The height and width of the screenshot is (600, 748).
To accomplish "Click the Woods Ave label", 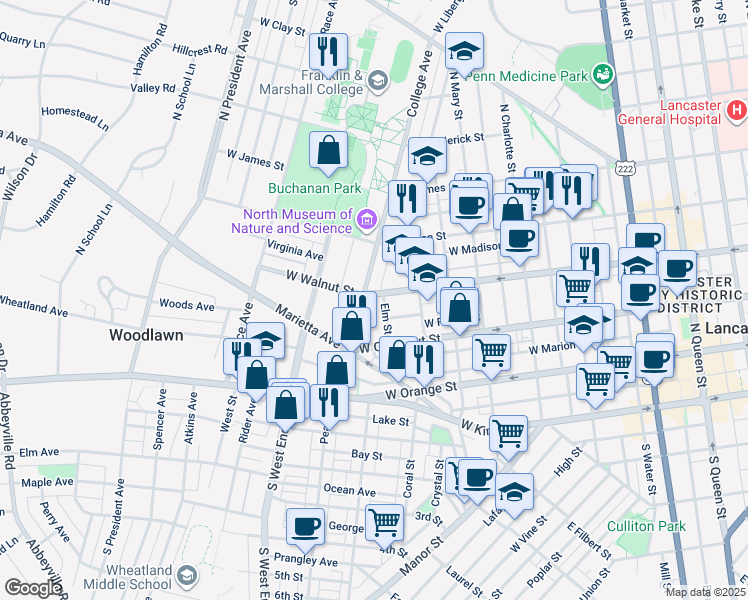I will pos(187,304).
